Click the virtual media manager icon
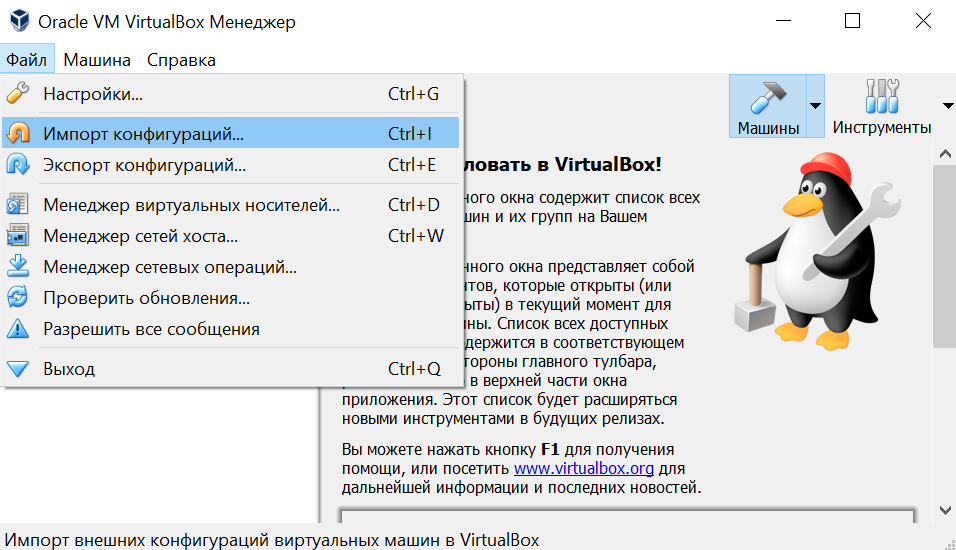Viewport: 956px width, 550px height. pos(18,204)
